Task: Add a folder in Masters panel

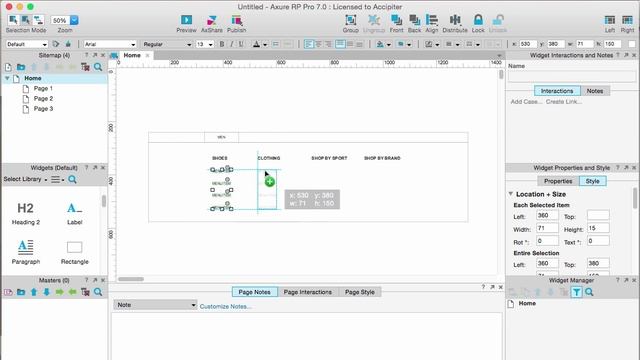Action: click(x=21, y=292)
